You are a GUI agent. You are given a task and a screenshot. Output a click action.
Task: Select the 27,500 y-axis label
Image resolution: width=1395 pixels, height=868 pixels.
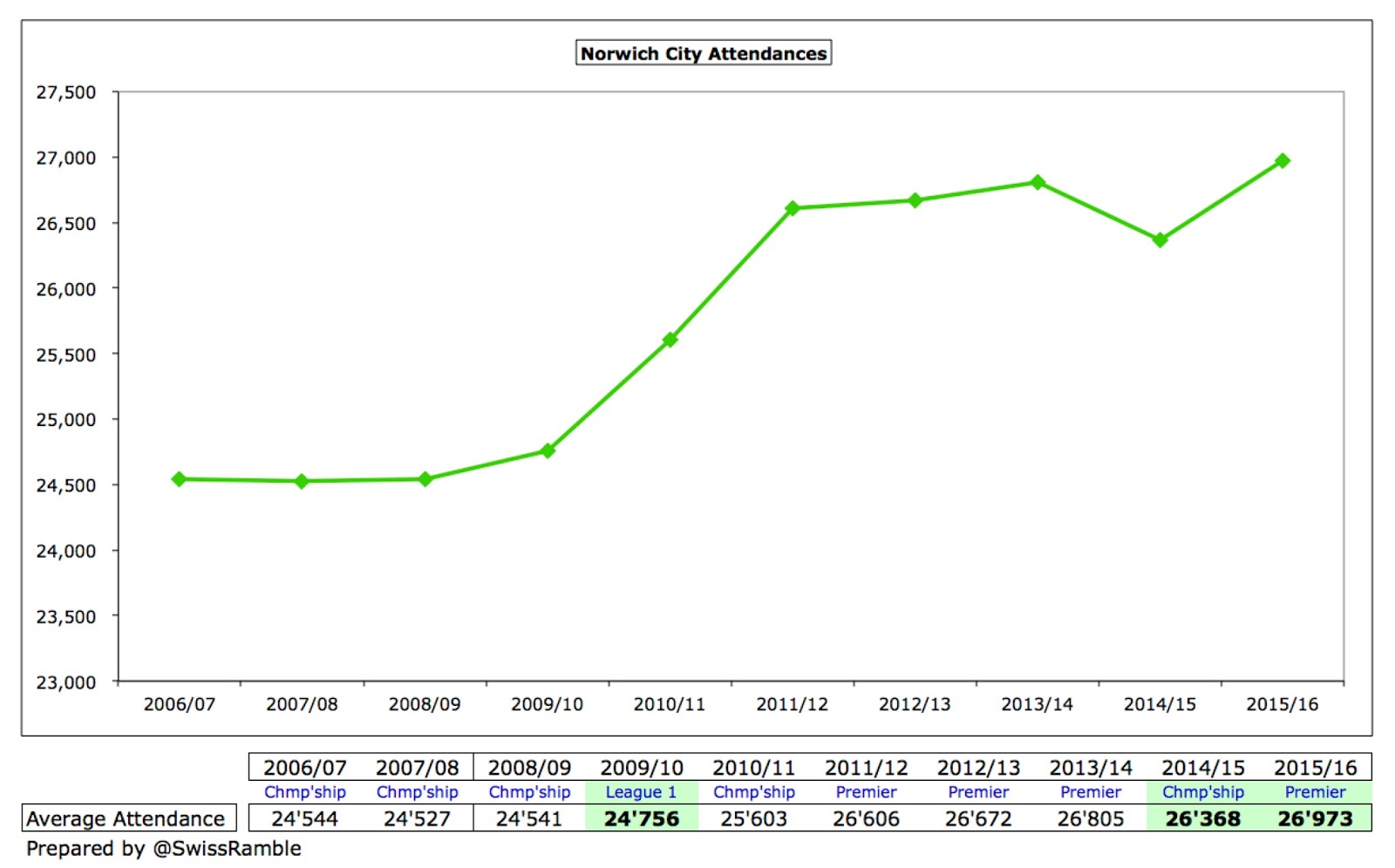[x=65, y=92]
